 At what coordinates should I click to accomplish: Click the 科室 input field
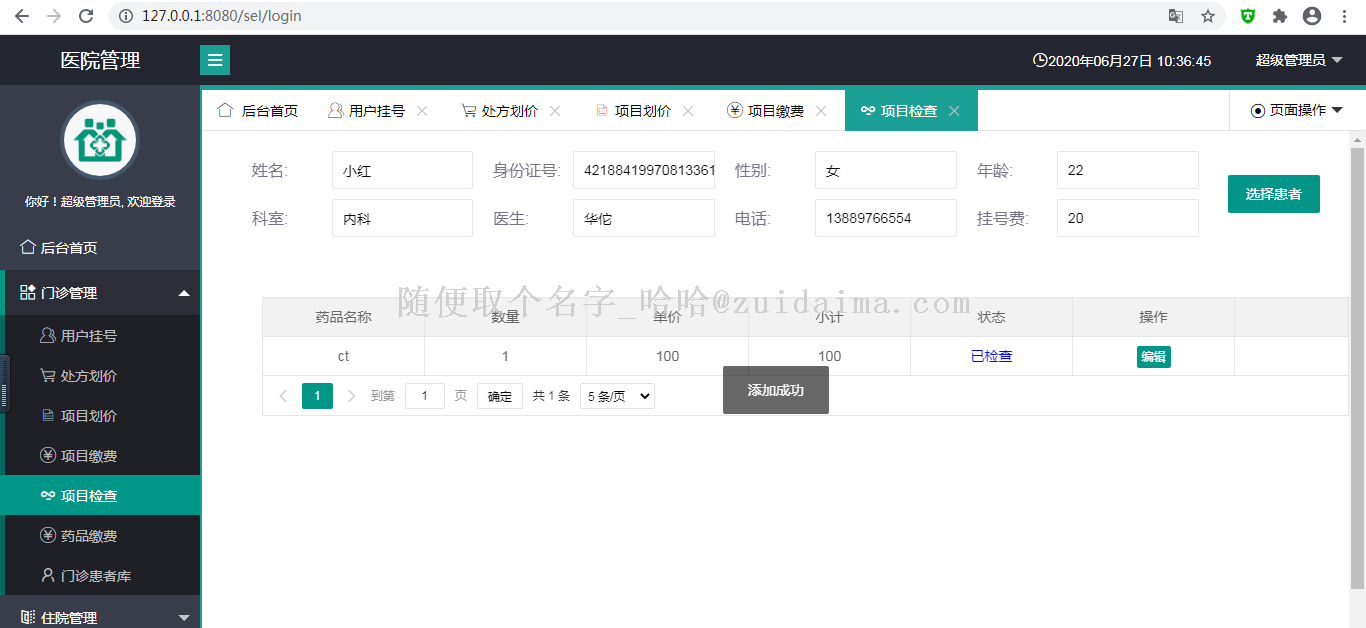pos(402,218)
